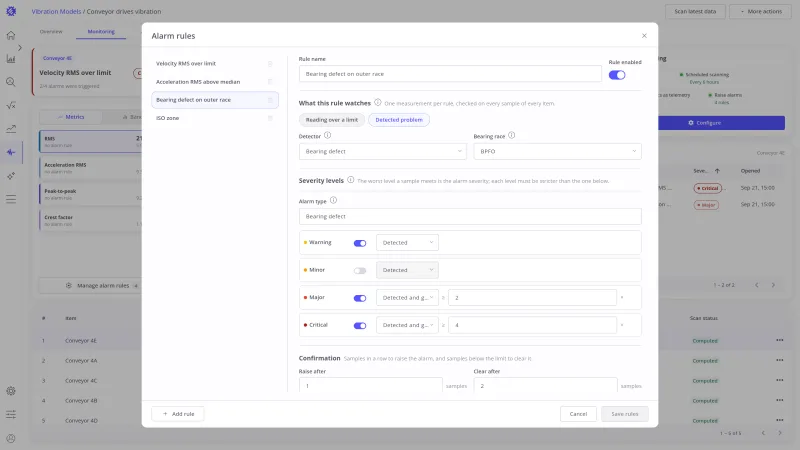
Task: Delete the ISO zone rule
Action: click(x=270, y=118)
